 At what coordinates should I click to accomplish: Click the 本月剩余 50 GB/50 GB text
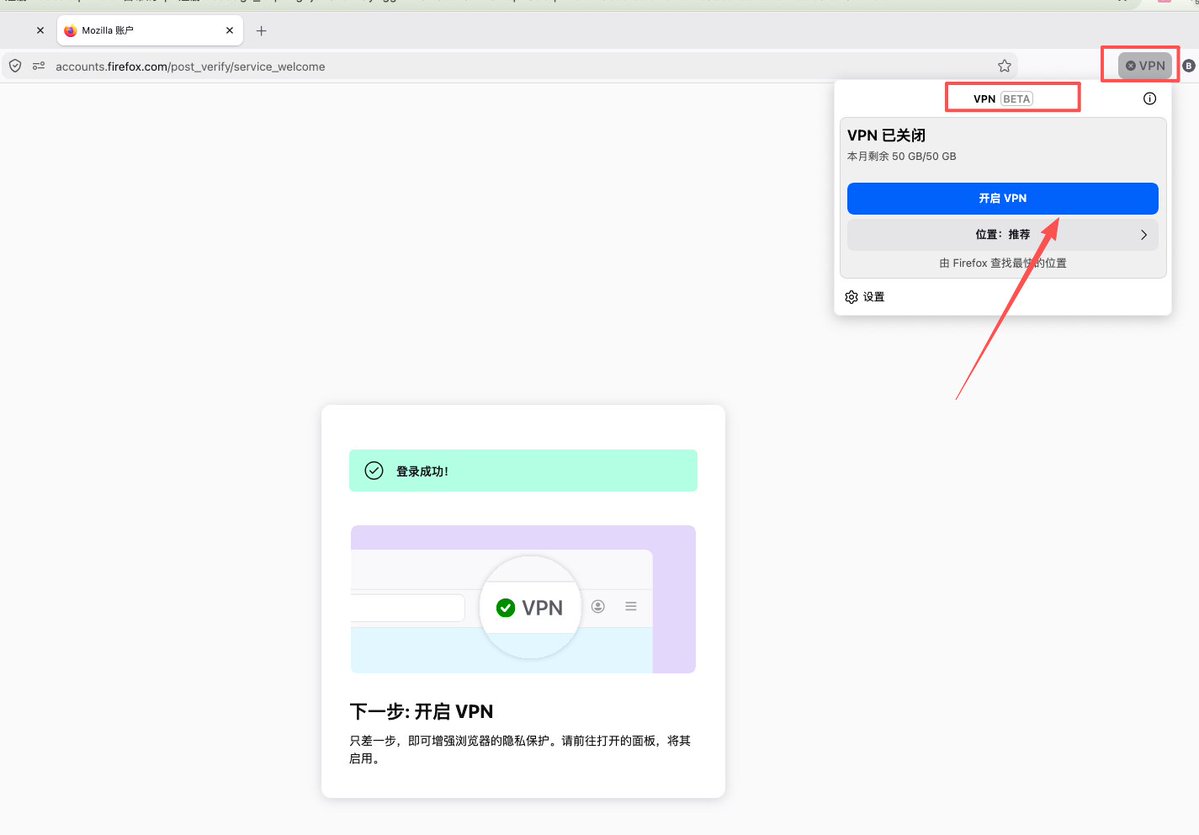pos(902,156)
